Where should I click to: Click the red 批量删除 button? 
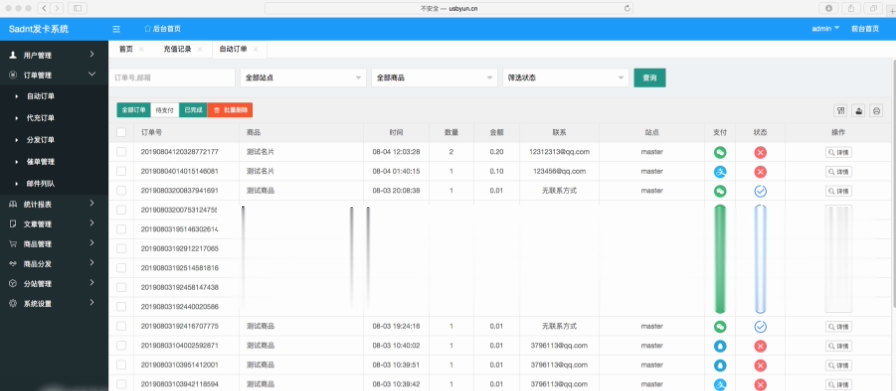[230, 110]
